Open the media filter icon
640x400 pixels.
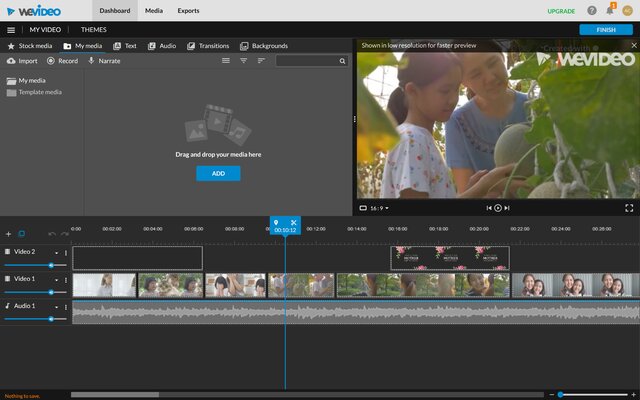click(244, 61)
